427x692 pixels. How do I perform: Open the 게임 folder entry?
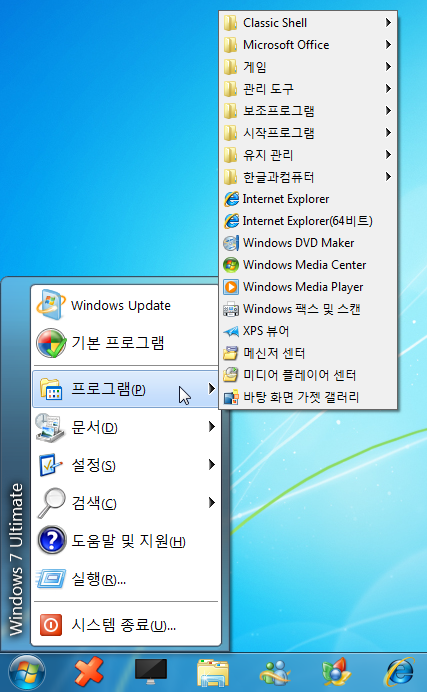click(308, 67)
